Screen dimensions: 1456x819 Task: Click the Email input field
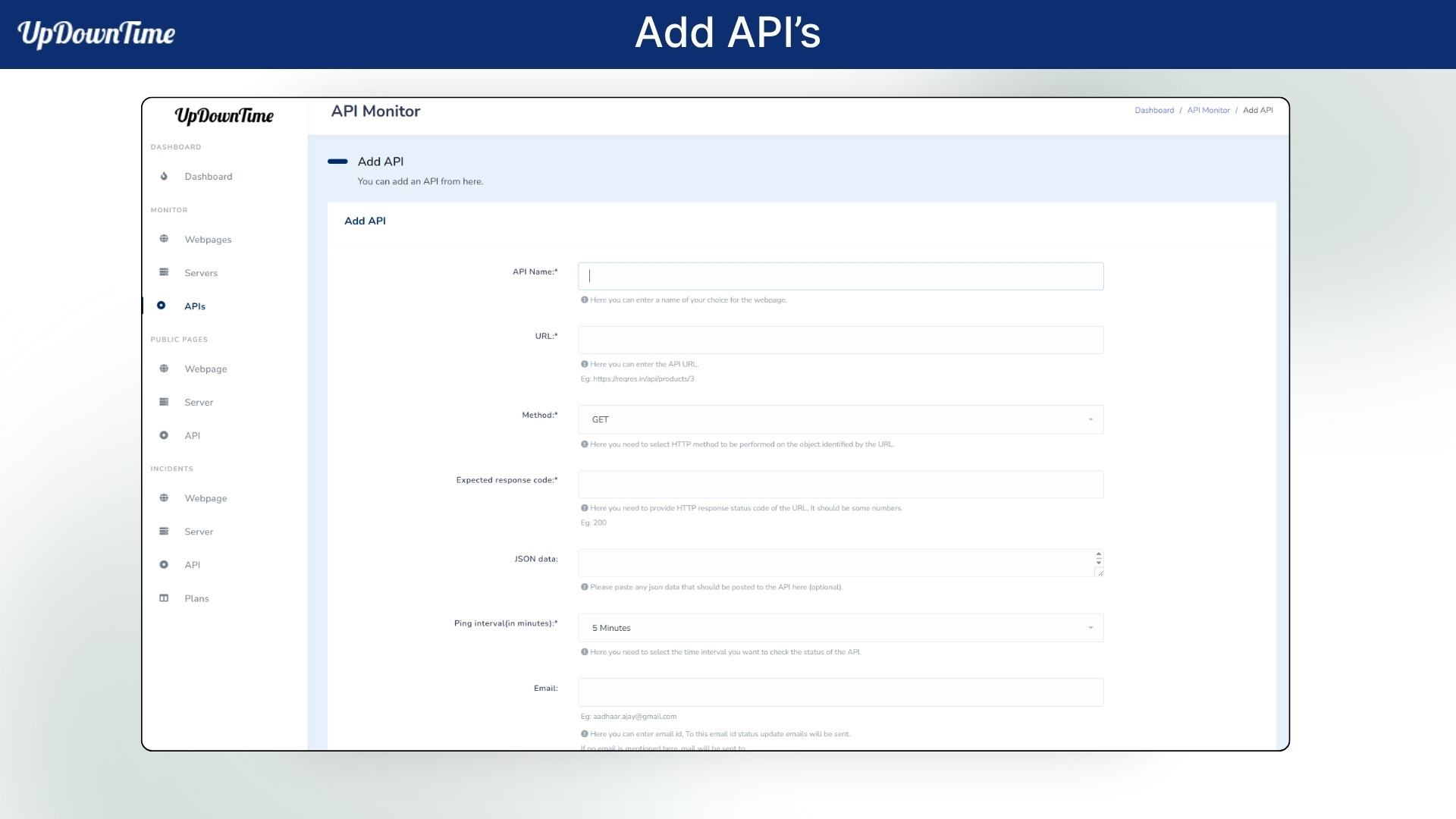click(840, 692)
